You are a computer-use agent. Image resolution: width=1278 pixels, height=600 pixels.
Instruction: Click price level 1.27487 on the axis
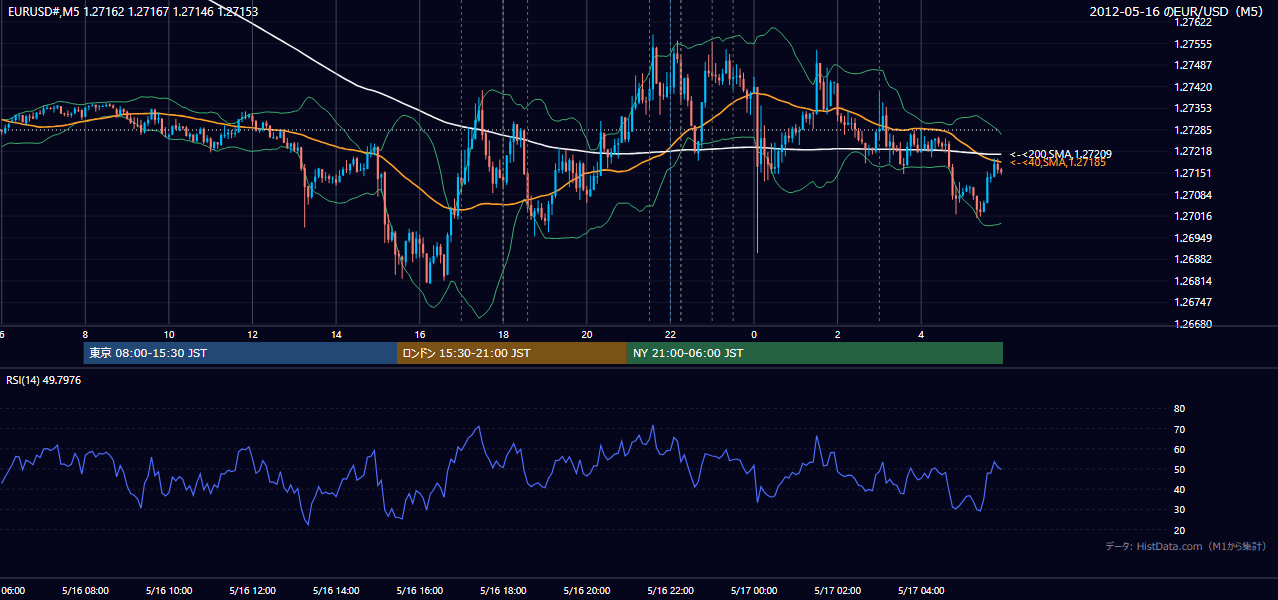tap(1192, 65)
